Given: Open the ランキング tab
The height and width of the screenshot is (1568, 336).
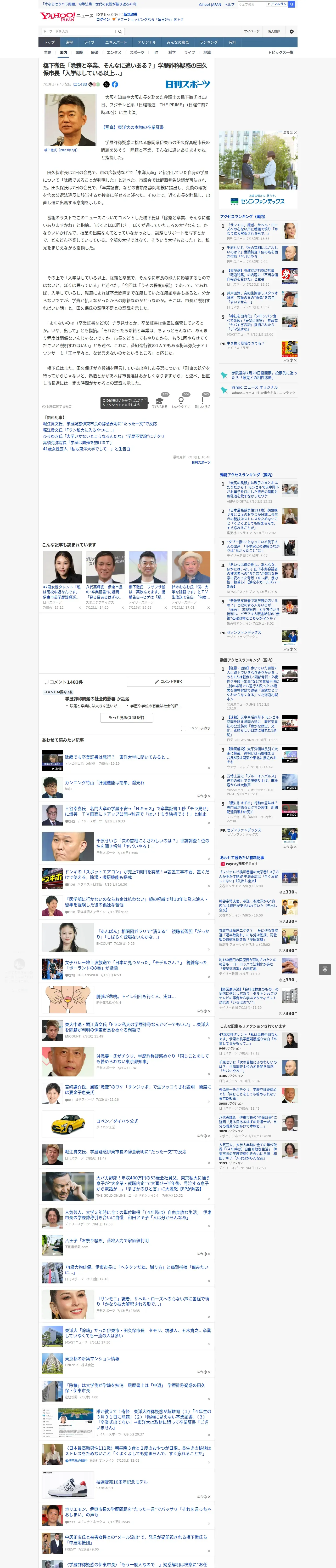Looking at the screenshot, I should 209,42.
